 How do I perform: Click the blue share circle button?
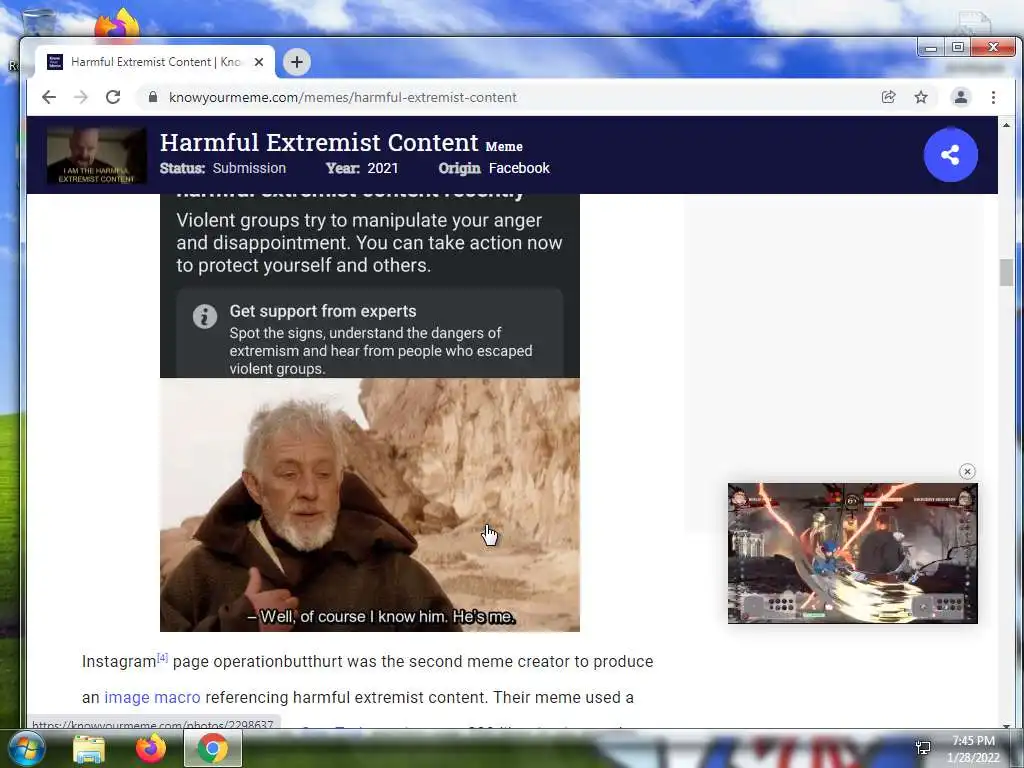pyautogui.click(x=950, y=155)
